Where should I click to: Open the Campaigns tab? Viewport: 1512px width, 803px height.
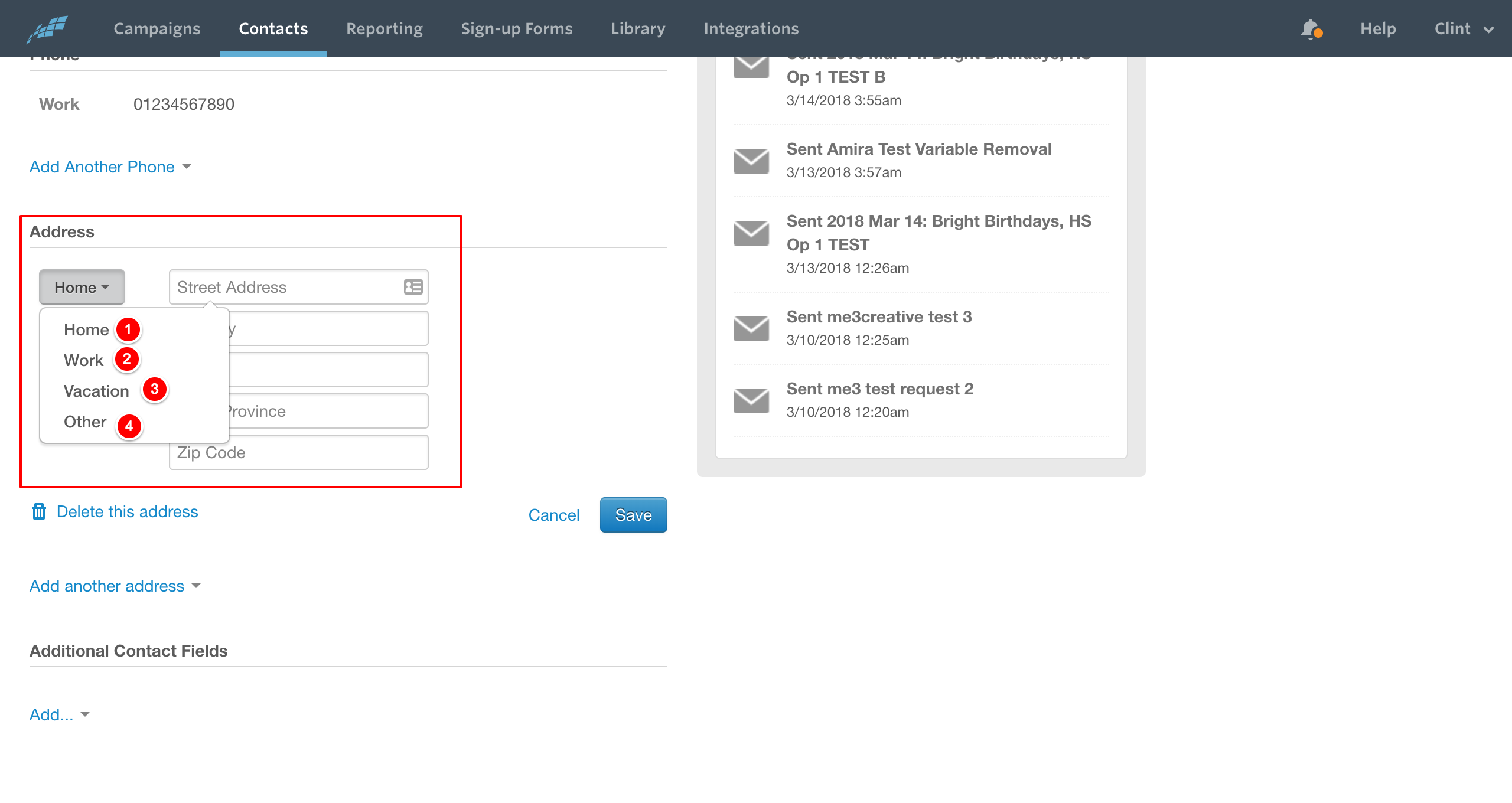click(157, 28)
